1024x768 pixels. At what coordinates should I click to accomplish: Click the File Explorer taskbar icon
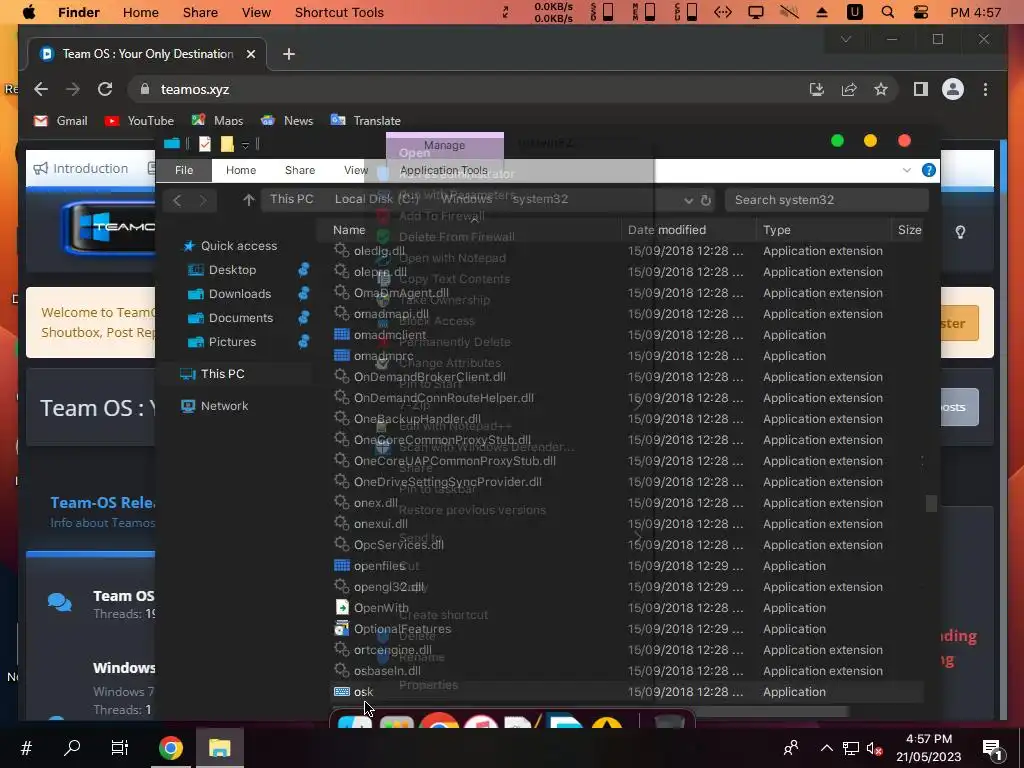pyautogui.click(x=220, y=748)
